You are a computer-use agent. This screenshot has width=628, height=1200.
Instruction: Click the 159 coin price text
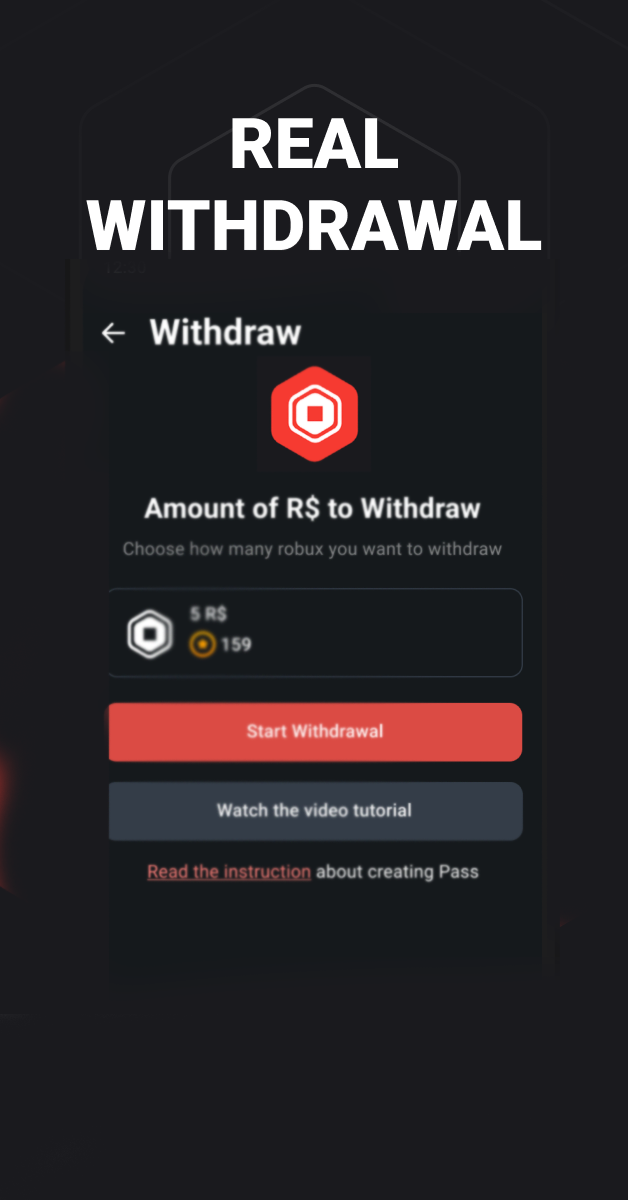pos(236,644)
